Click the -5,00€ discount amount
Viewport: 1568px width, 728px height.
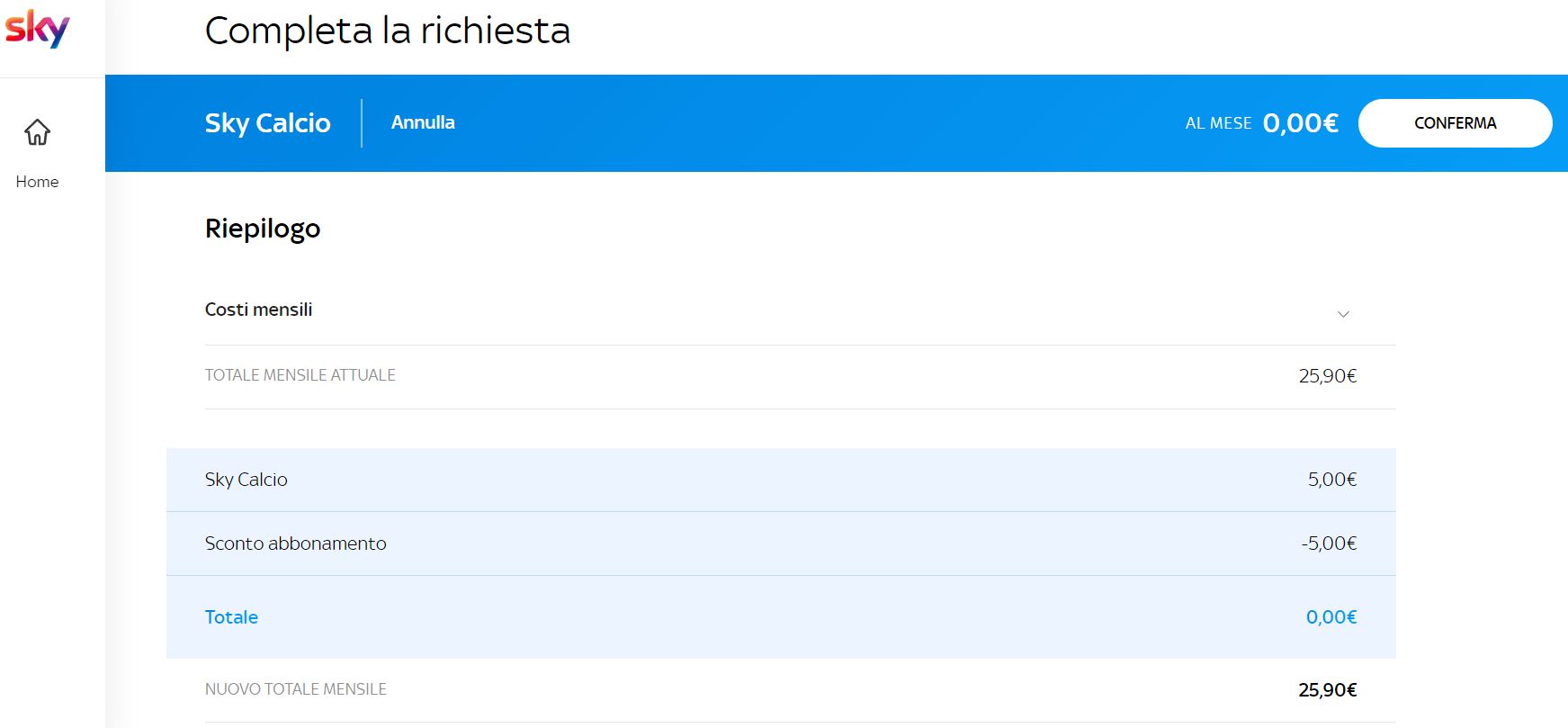[x=1329, y=544]
